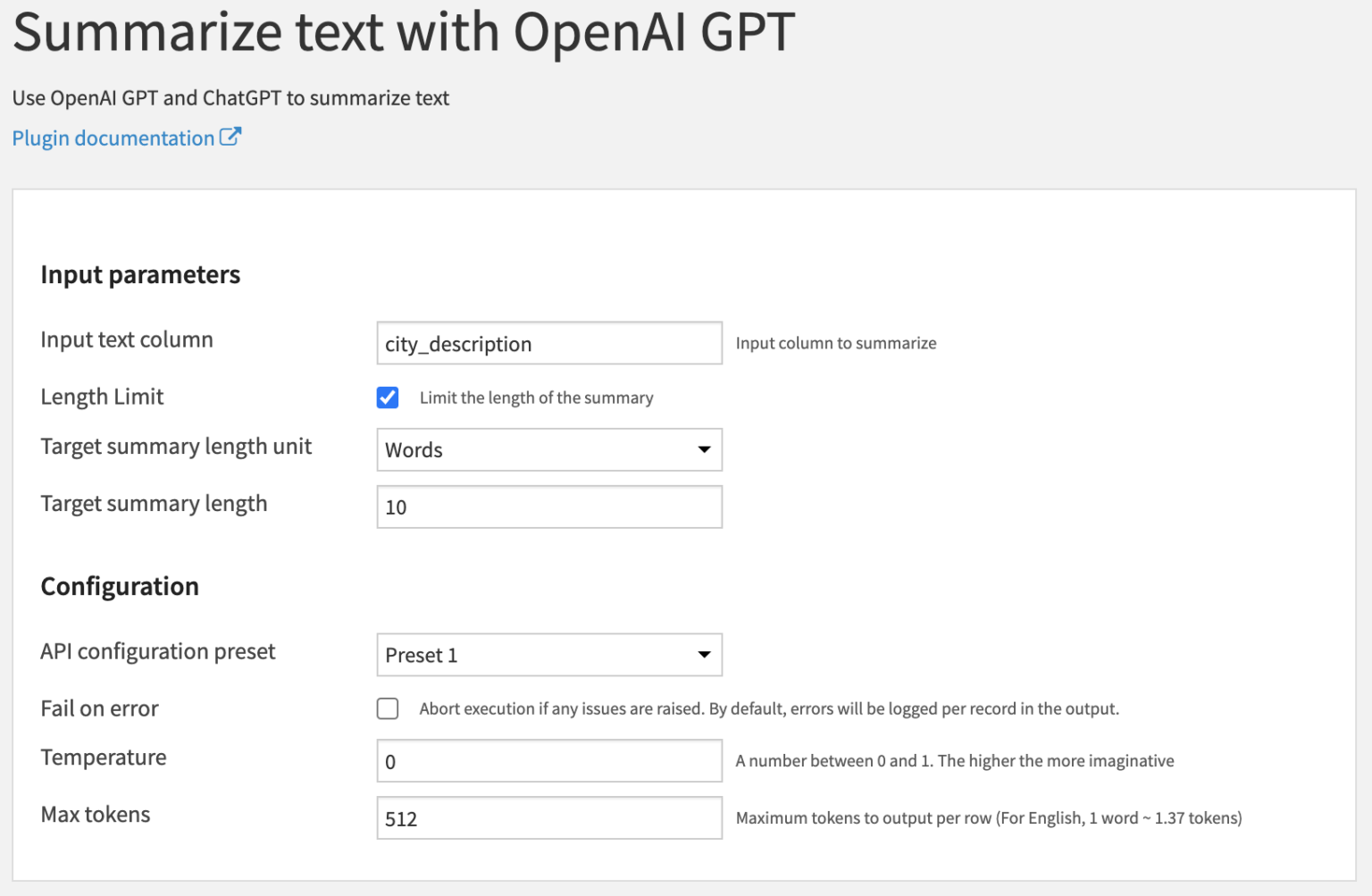The width and height of the screenshot is (1372, 896).
Task: Click the 'Abort execution' helper text checkbox row
Action: pyautogui.click(x=388, y=708)
